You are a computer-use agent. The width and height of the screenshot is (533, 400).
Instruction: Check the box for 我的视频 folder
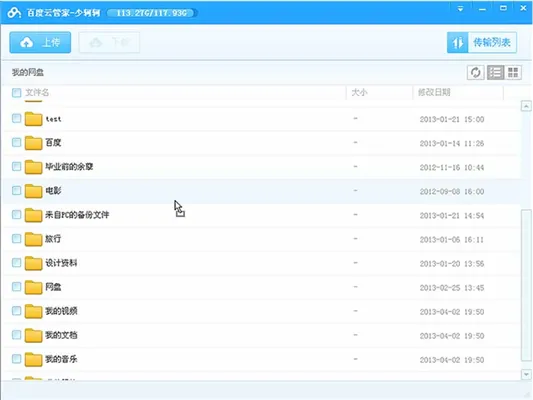[x=16, y=311]
